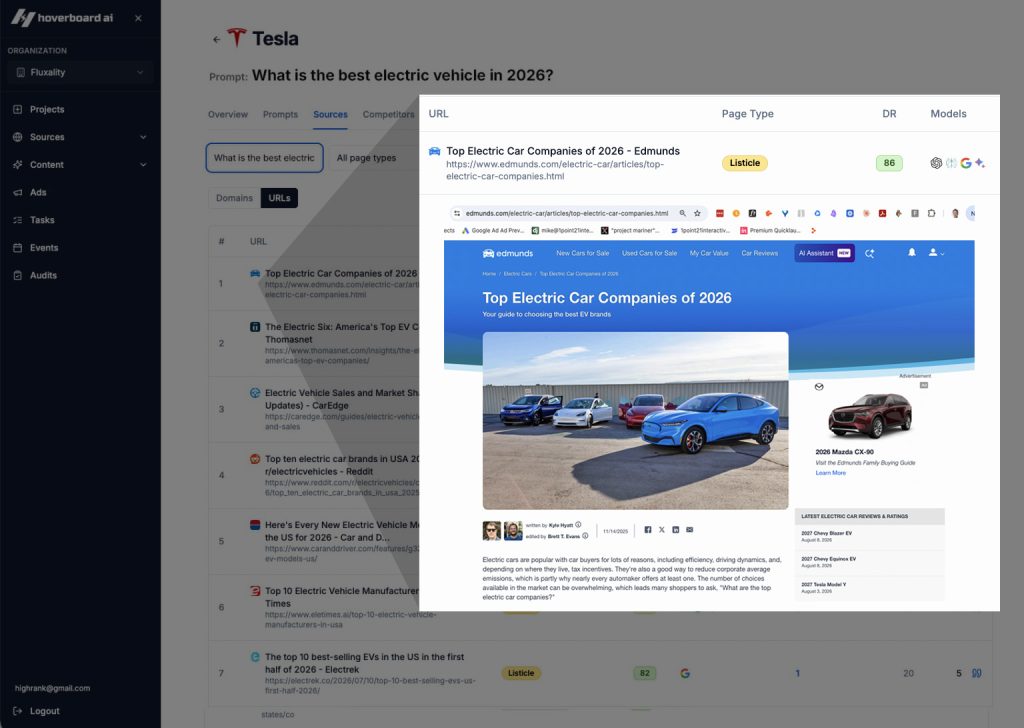Open the browser extensions puzzle icon
This screenshot has height=728, width=1024.
click(x=931, y=214)
